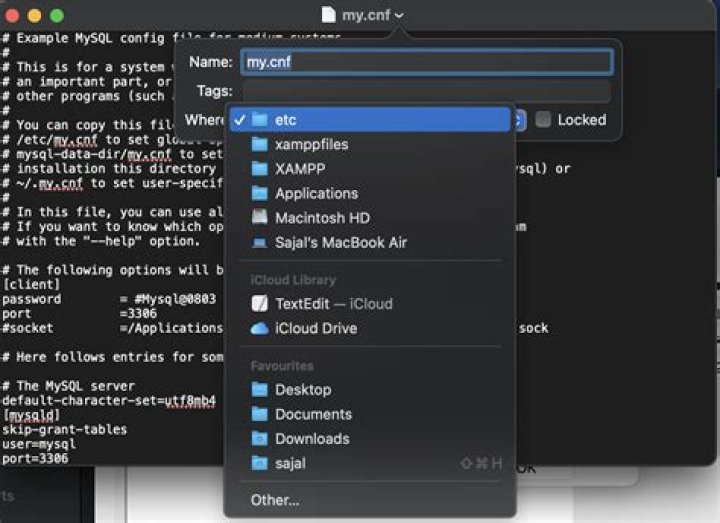Viewport: 720px width, 523px height.
Task: Click the my.cnf title text
Action: tap(366, 15)
